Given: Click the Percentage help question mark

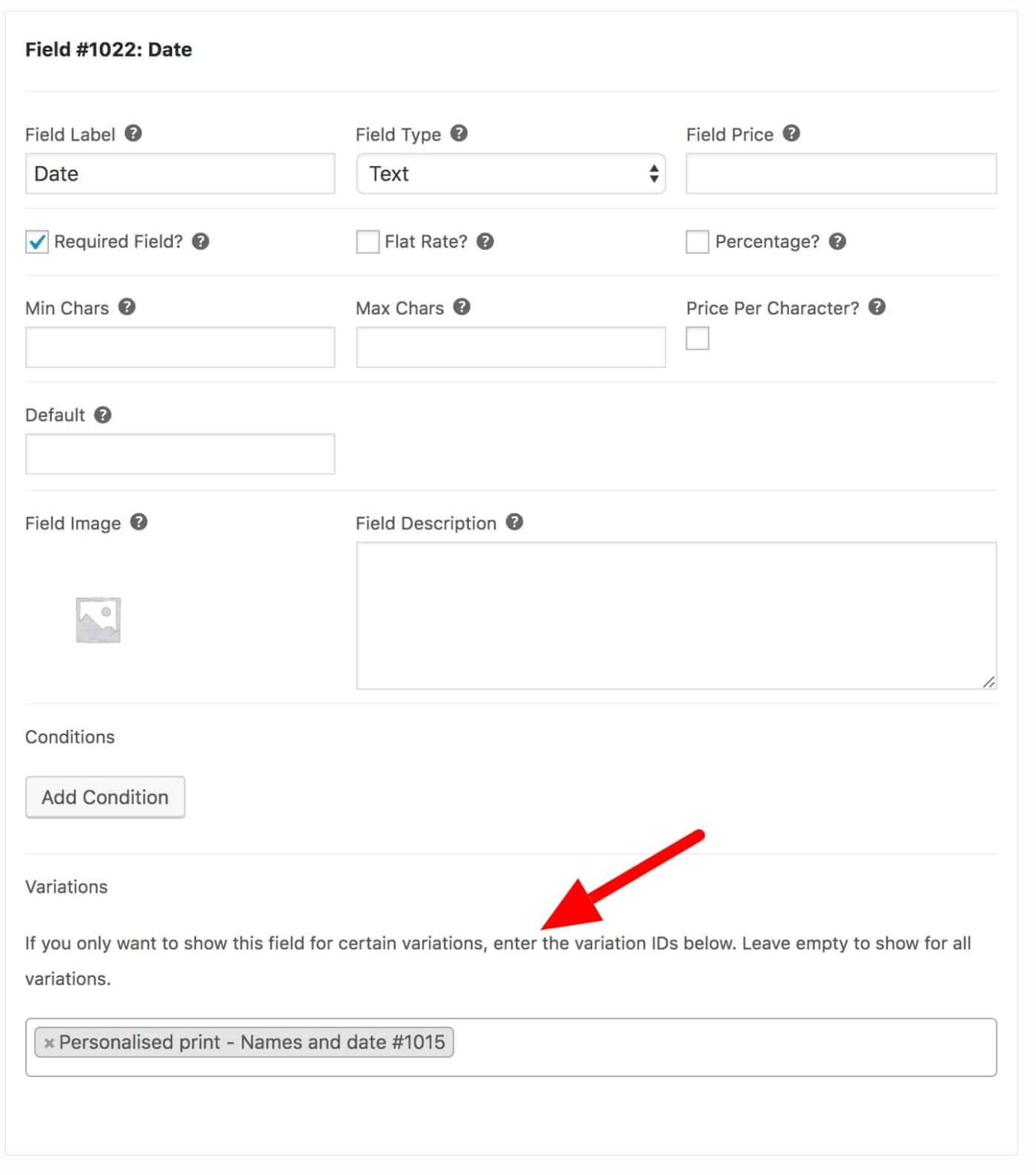Looking at the screenshot, I should click(838, 241).
